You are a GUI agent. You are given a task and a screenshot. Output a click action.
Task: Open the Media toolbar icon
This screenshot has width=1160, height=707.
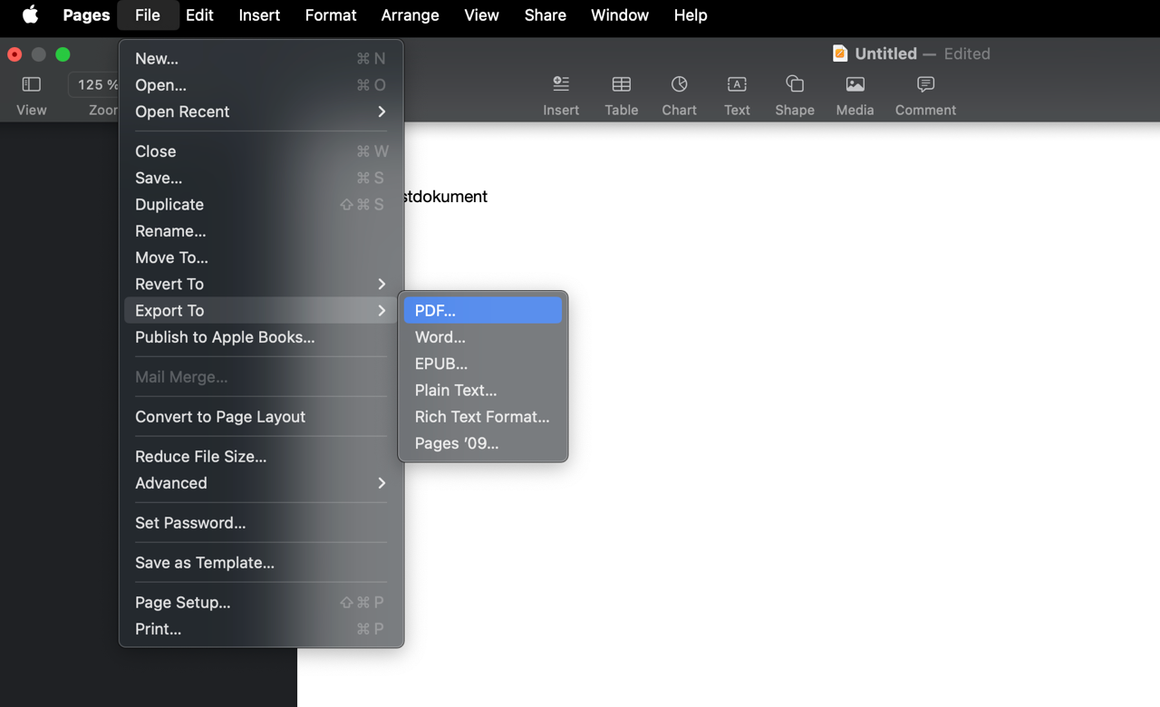pos(855,84)
